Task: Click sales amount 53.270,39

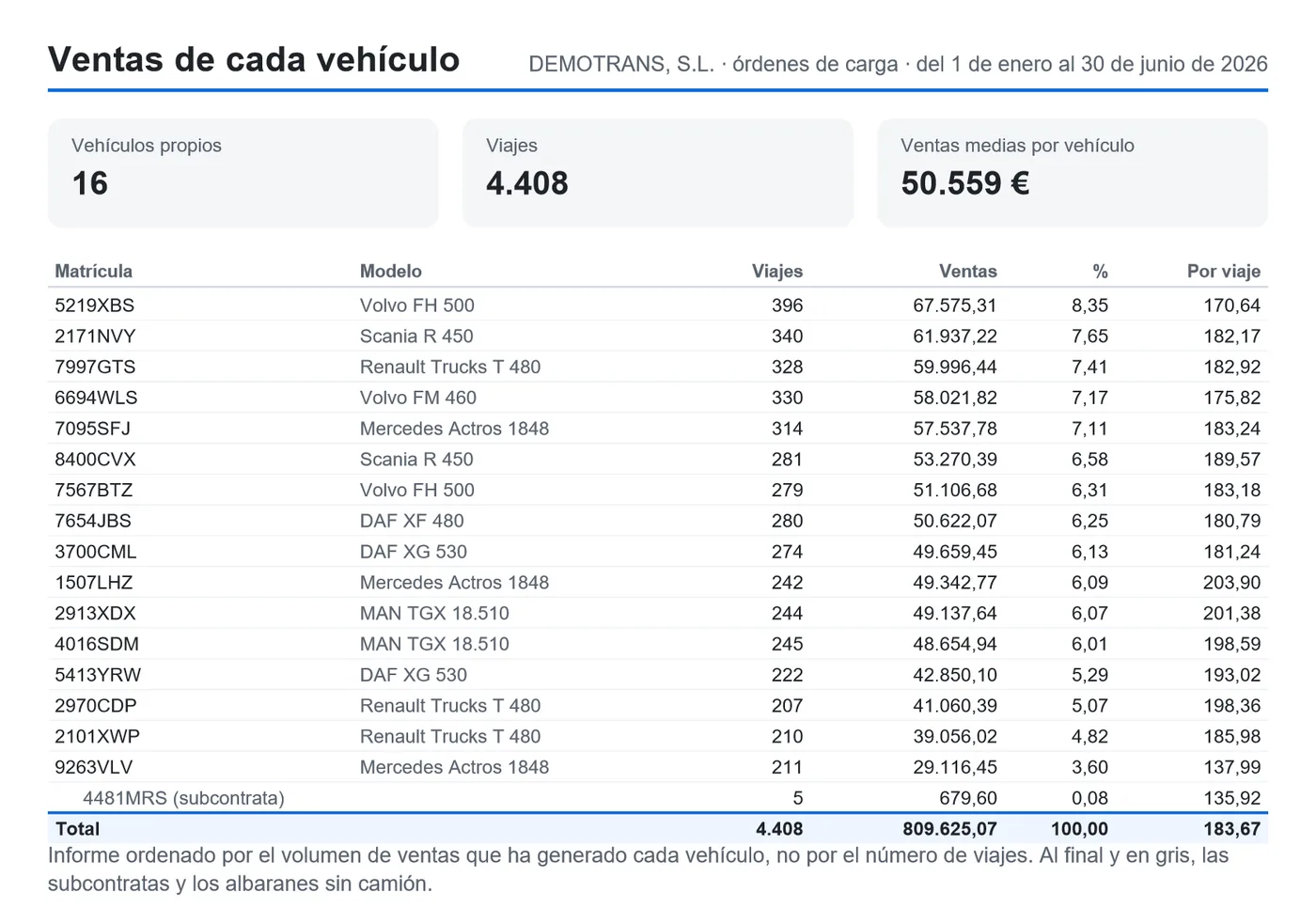Action: click(955, 460)
